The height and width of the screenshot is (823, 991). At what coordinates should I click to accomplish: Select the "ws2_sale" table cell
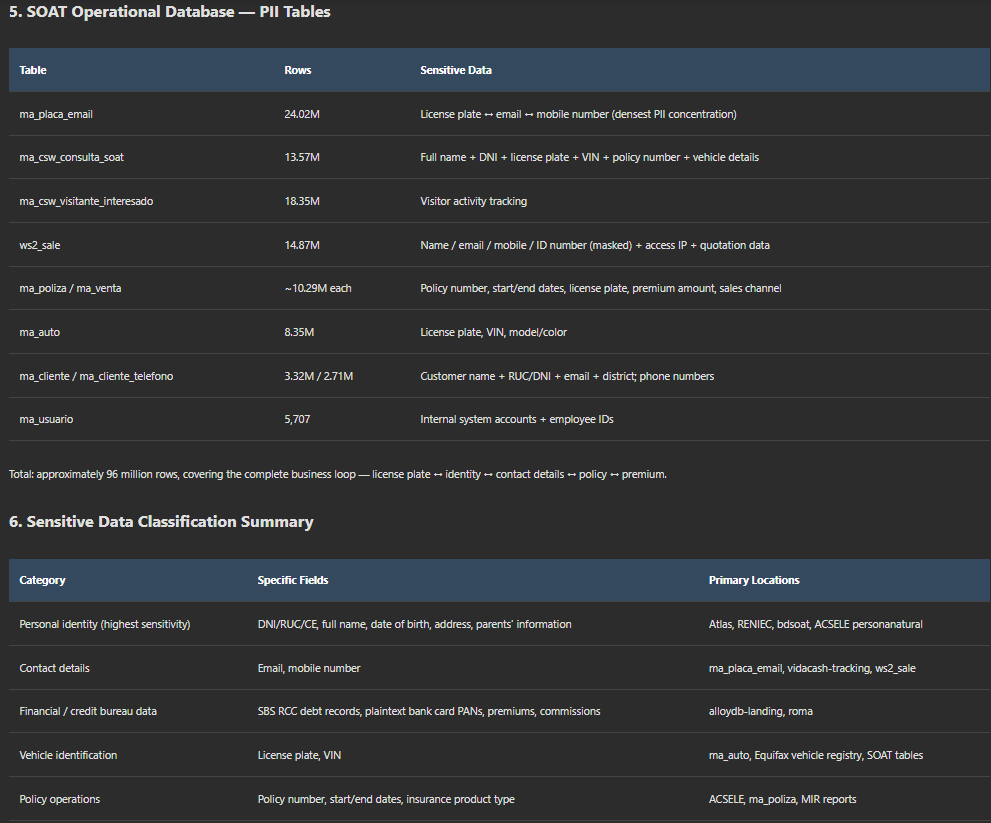click(40, 245)
